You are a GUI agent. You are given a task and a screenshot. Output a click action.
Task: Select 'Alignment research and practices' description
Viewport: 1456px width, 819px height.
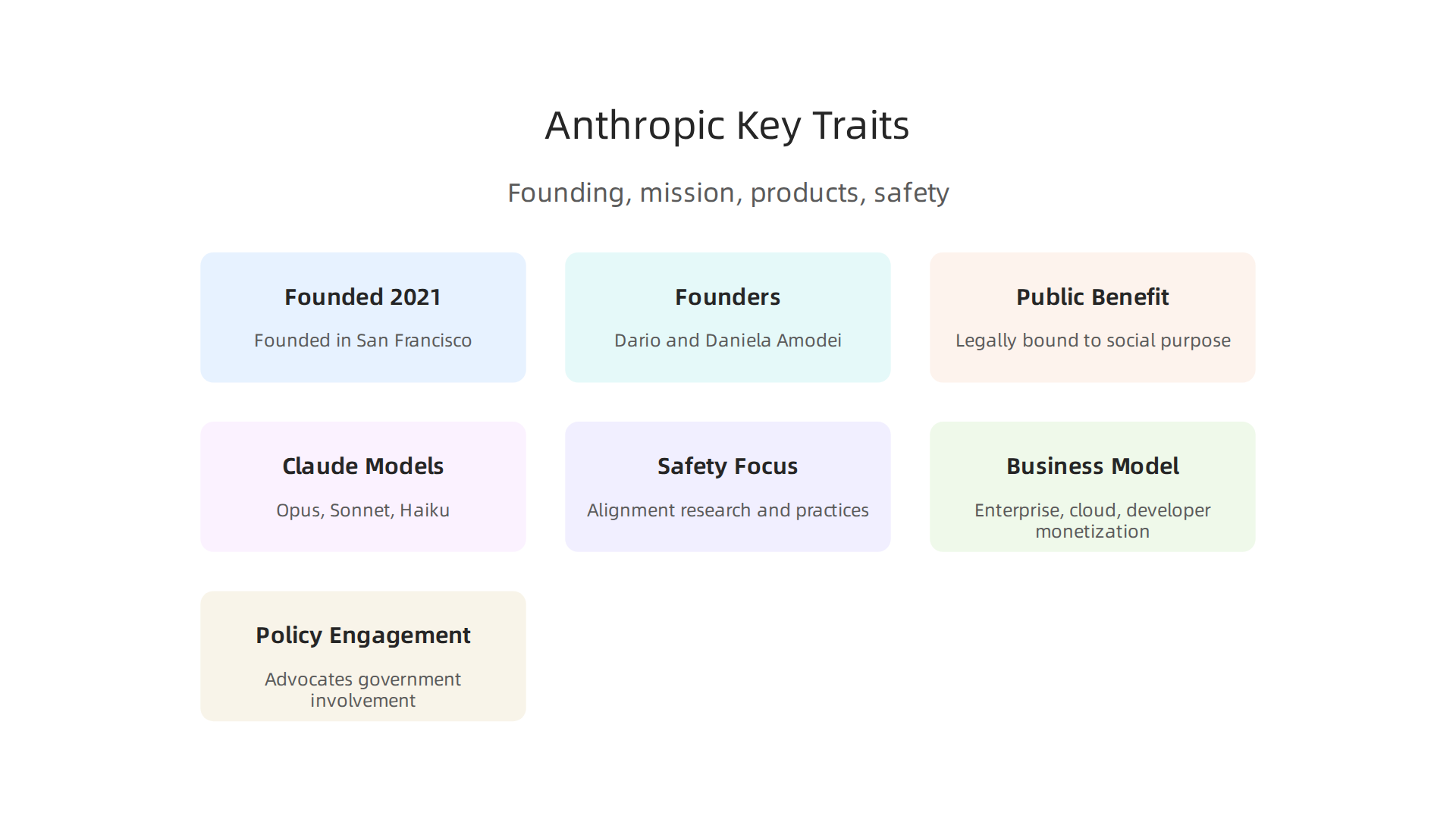727,510
